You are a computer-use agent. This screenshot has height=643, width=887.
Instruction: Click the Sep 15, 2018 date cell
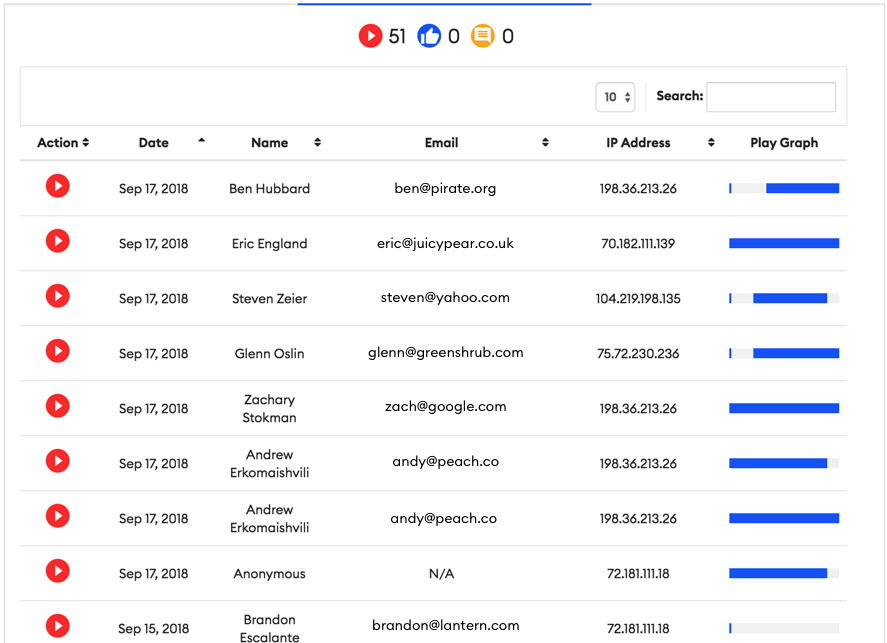153,628
